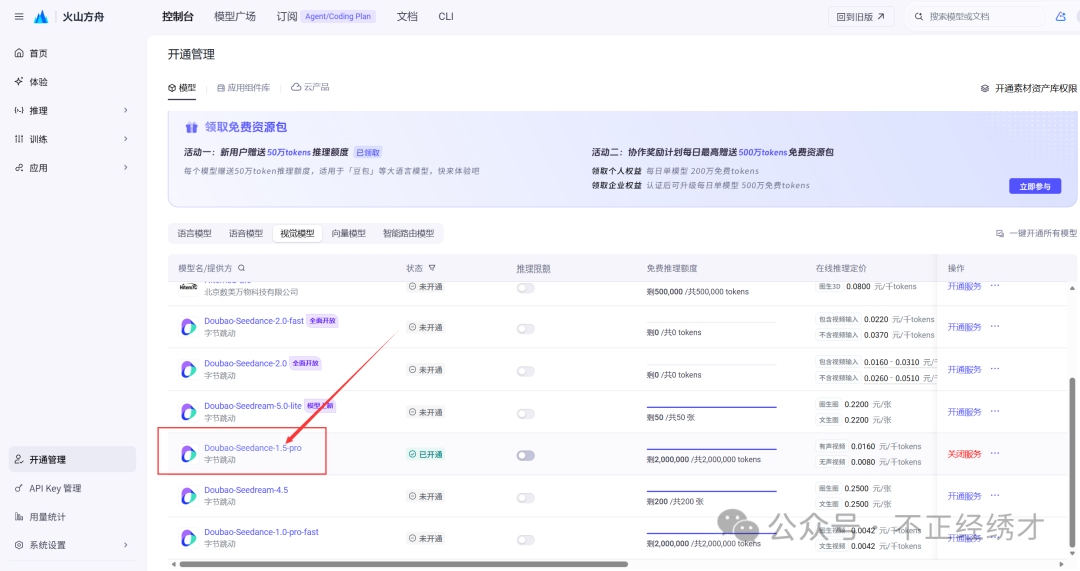
Task: Click 开通服务 for Doubao-Seedance-2.0
Action: (x=964, y=370)
